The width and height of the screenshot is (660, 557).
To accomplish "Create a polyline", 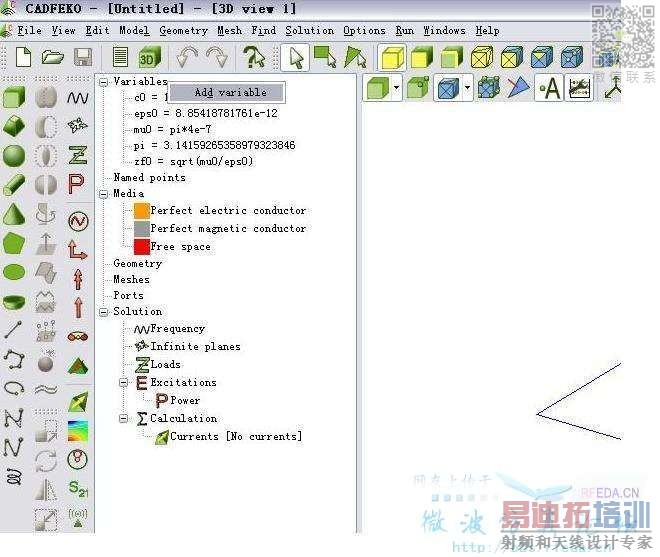I will [x=14, y=359].
